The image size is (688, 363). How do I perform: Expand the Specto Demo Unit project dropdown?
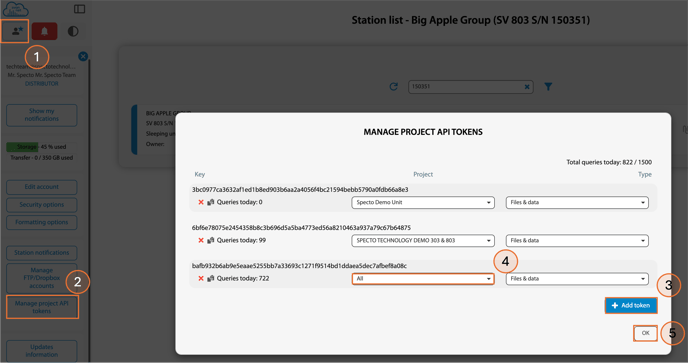tap(423, 202)
